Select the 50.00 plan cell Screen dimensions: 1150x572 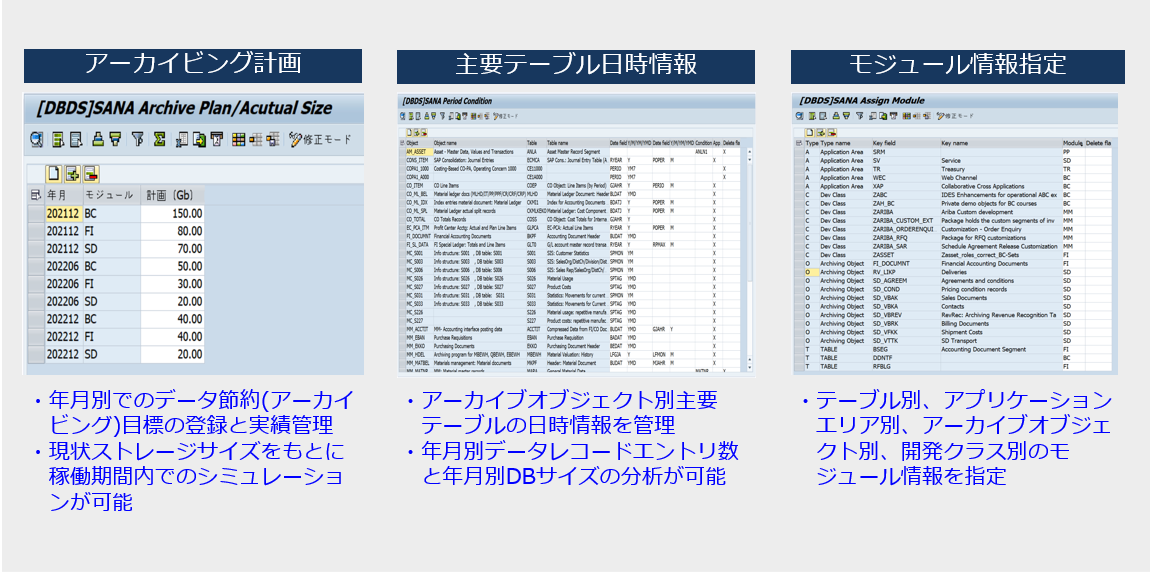pyautogui.click(x=172, y=266)
